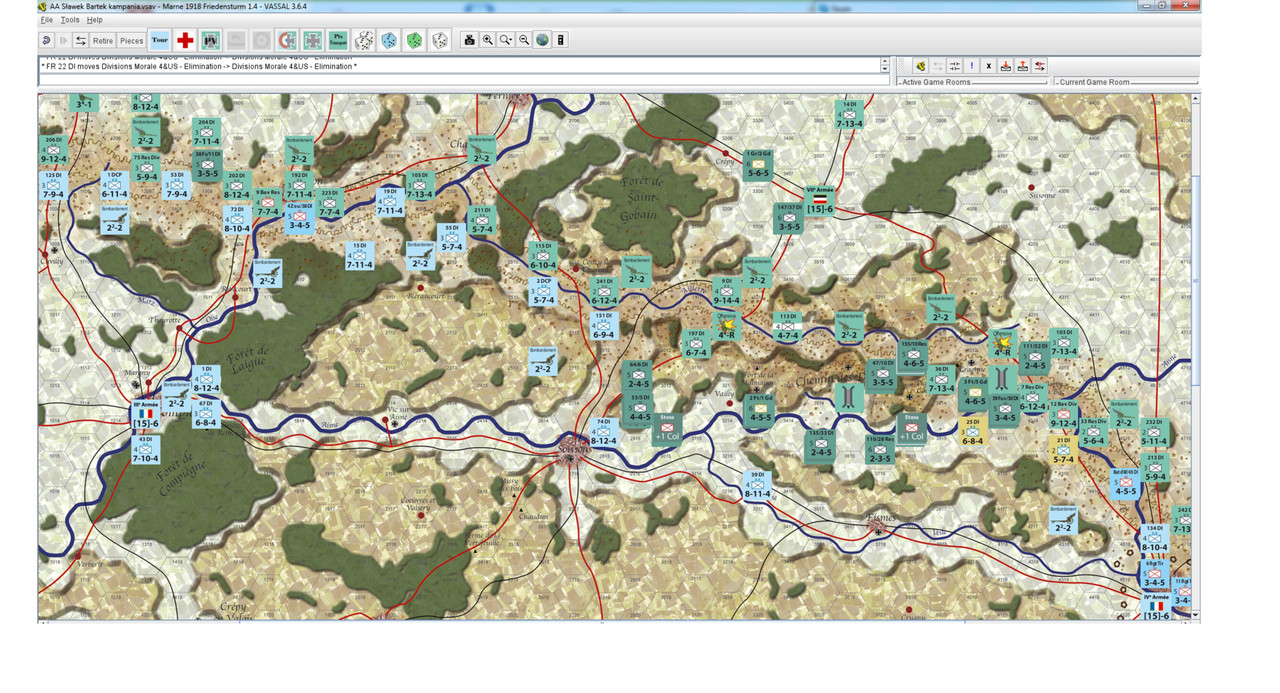The width and height of the screenshot is (1280, 693).
Task: Select the IIIe Armée headquarters counter
Action: (x=146, y=416)
